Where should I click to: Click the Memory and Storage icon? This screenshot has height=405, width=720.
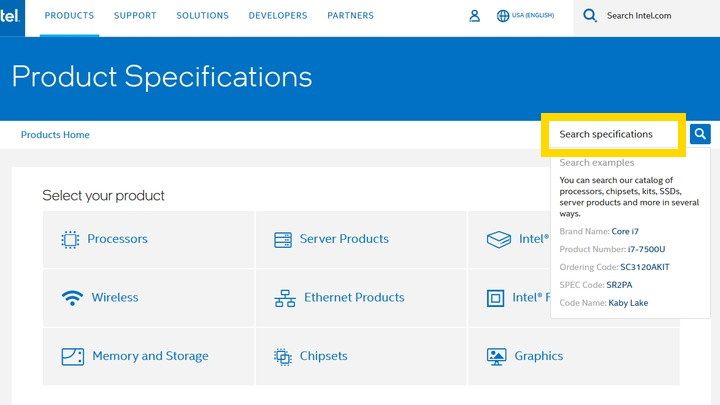click(72, 356)
